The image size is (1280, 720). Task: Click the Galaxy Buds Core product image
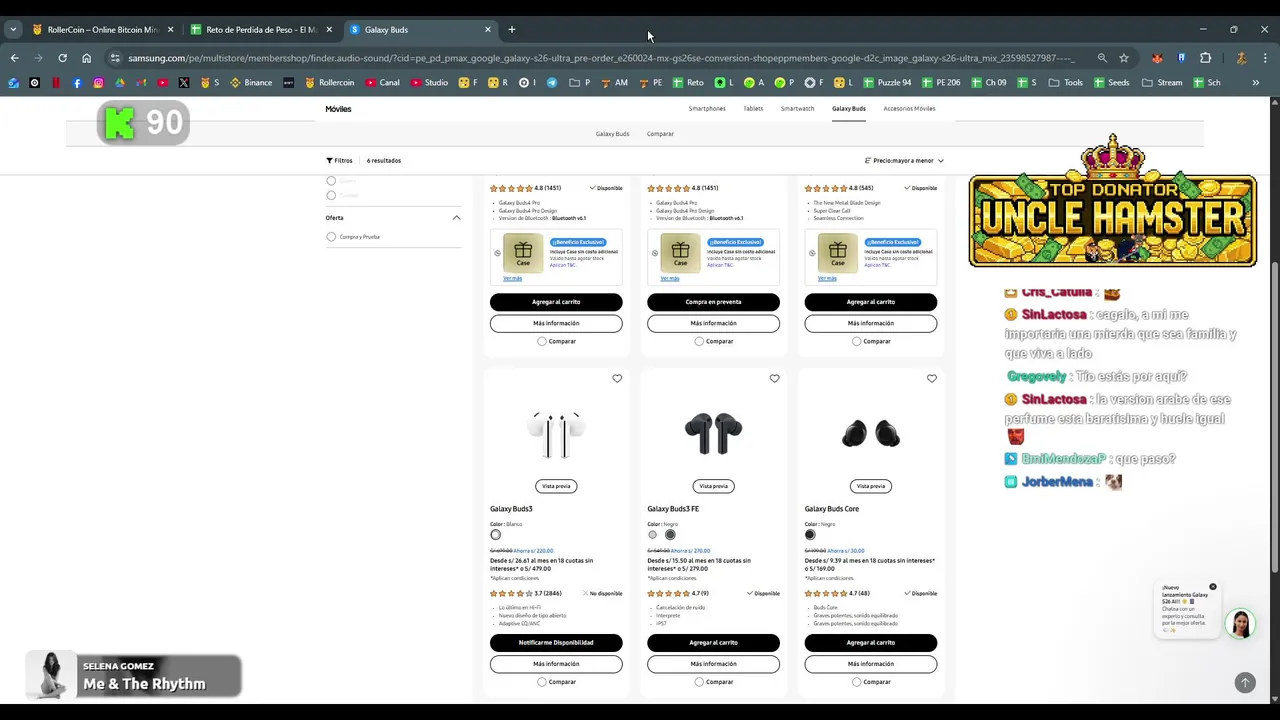(x=871, y=434)
